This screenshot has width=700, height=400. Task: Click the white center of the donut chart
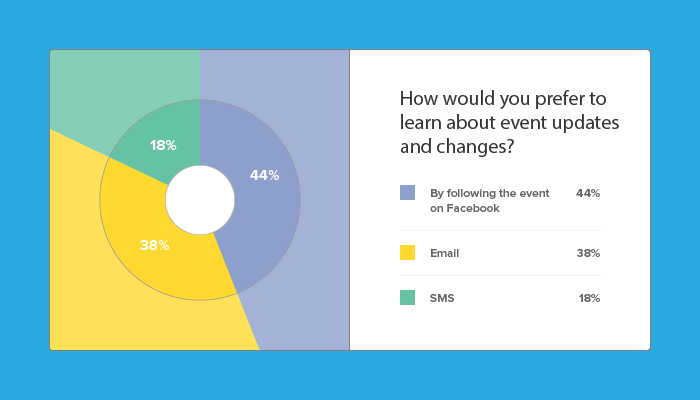200,200
